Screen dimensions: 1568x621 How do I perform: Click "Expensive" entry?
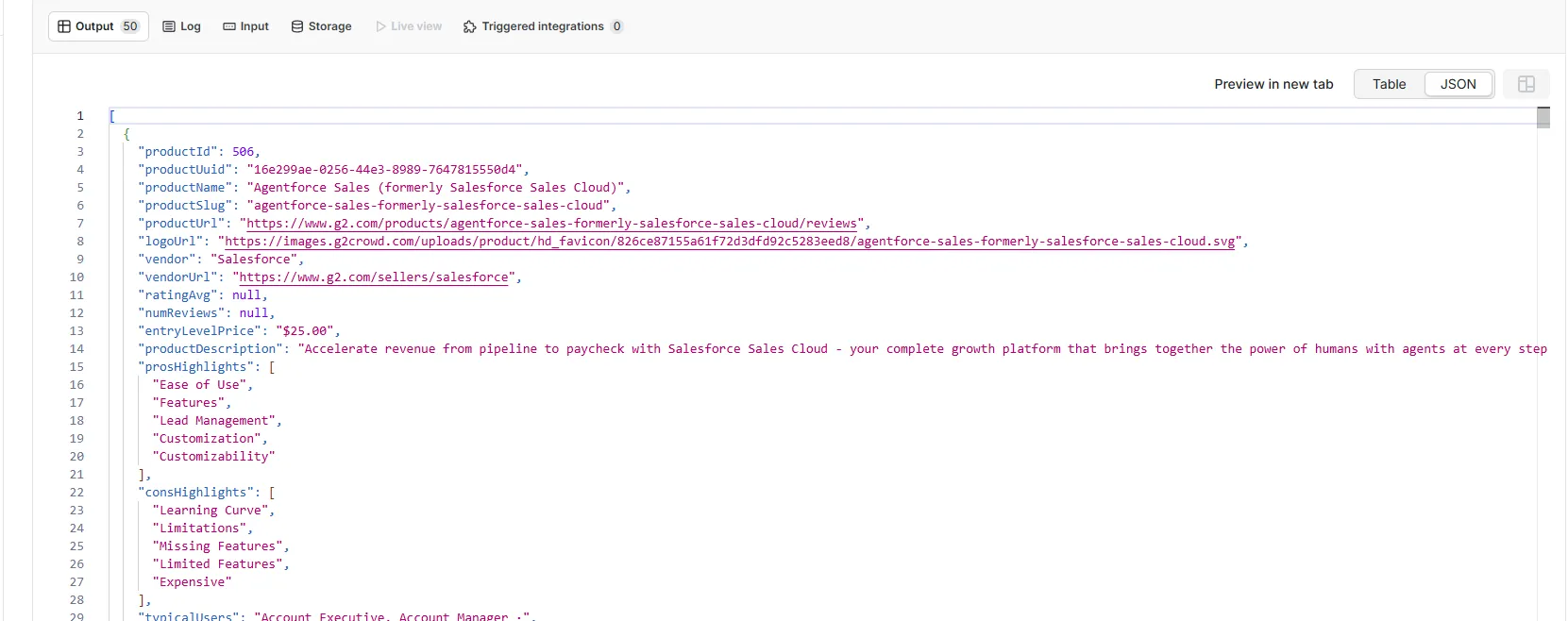coord(192,582)
